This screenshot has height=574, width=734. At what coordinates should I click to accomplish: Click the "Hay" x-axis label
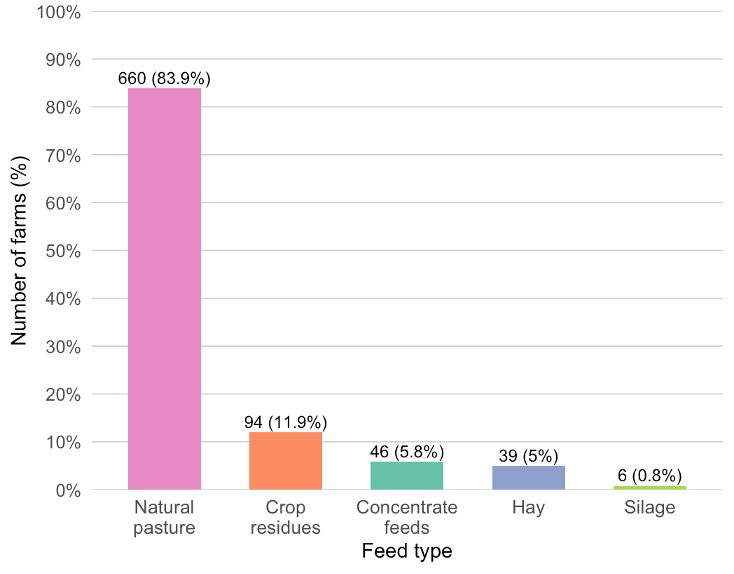pos(528,508)
